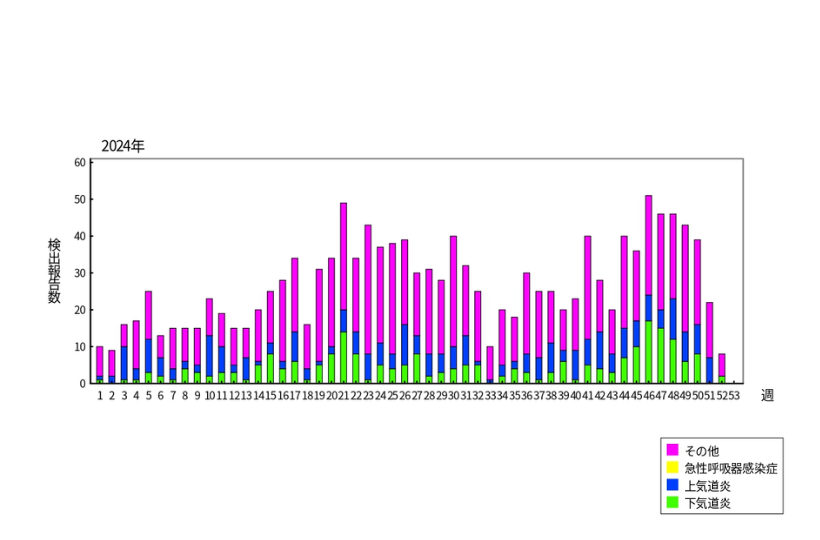Viewport: 820px width, 540px height.
Task: Click the green 下気道炎 legend swatch
Action: click(673, 502)
